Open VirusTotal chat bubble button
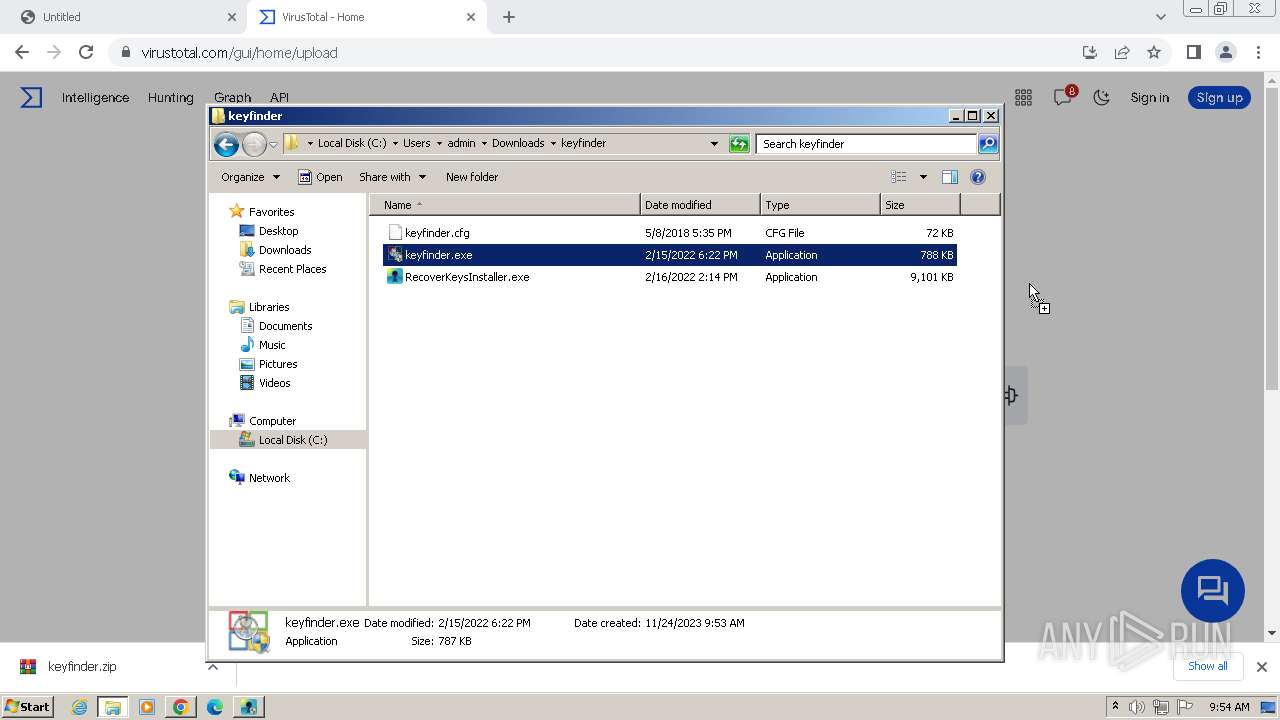Screen dimensions: 1280x720 click(1213, 591)
